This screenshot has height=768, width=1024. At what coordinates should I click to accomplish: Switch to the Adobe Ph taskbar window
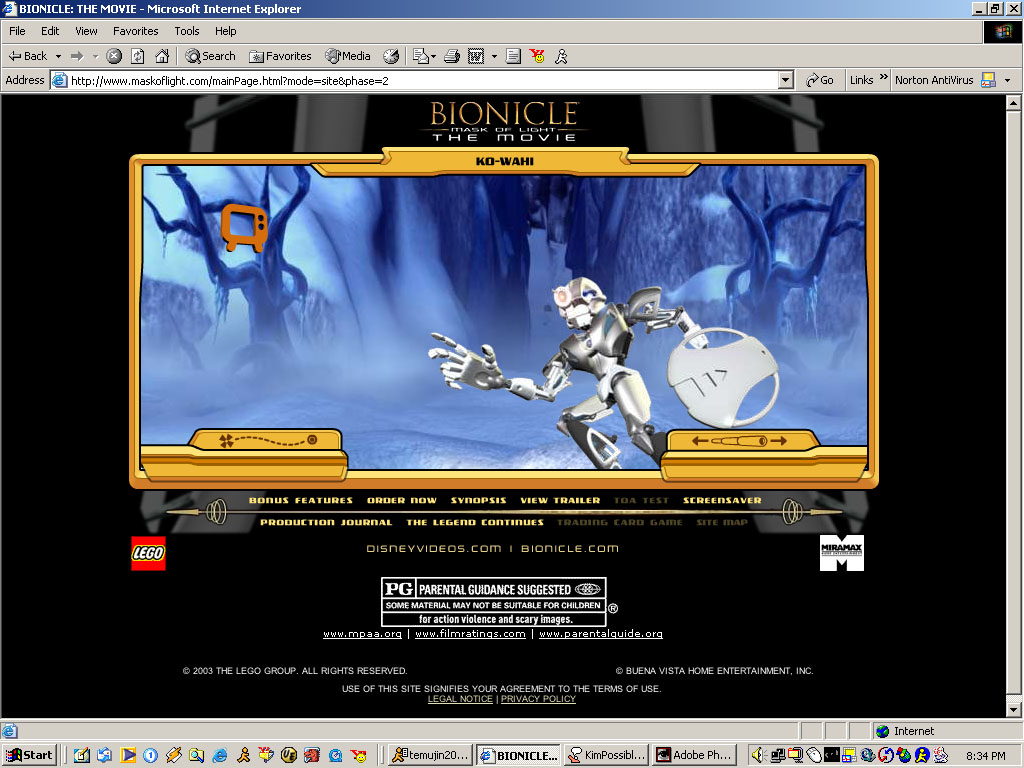[x=695, y=755]
